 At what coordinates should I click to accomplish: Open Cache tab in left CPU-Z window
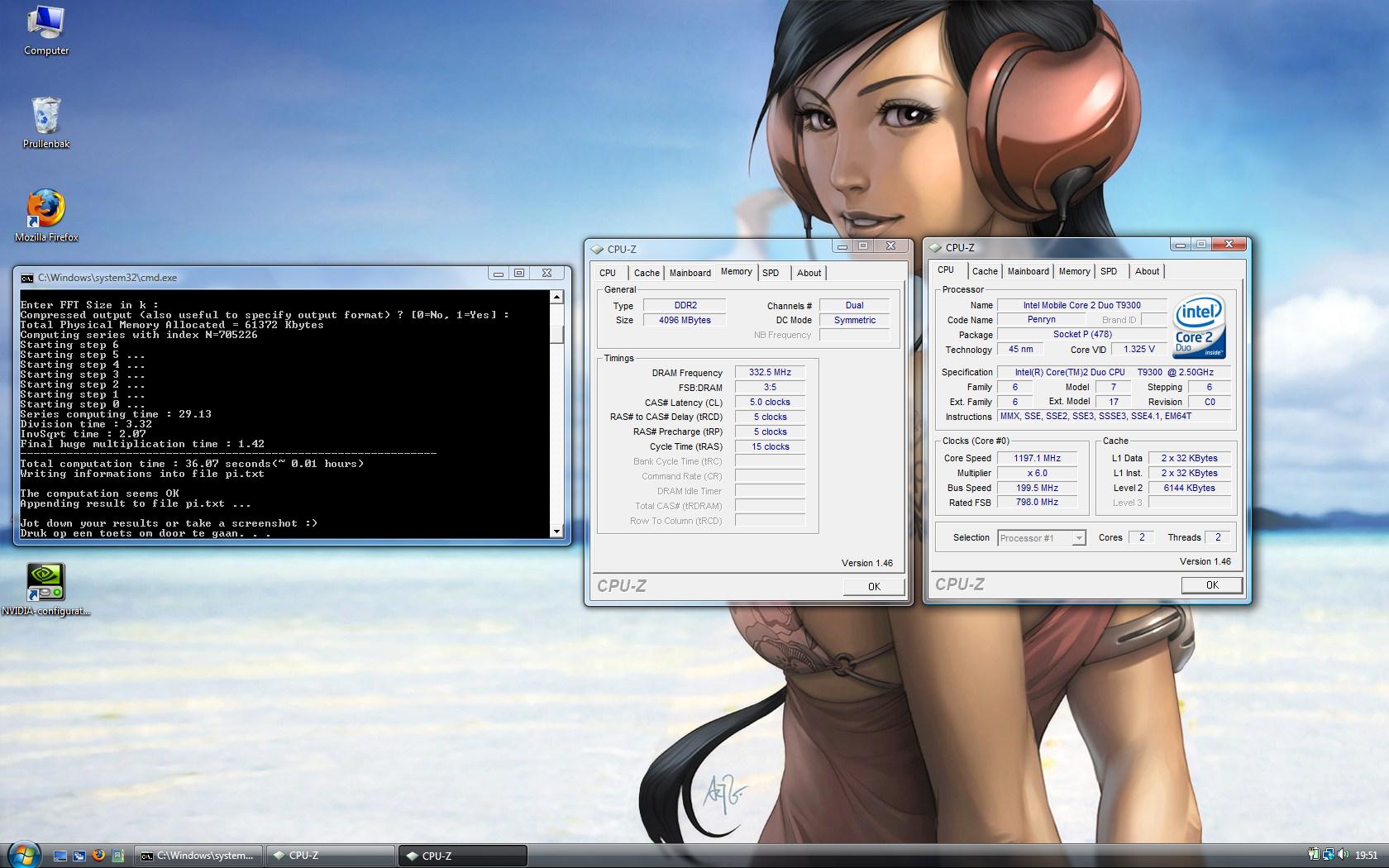[x=647, y=273]
